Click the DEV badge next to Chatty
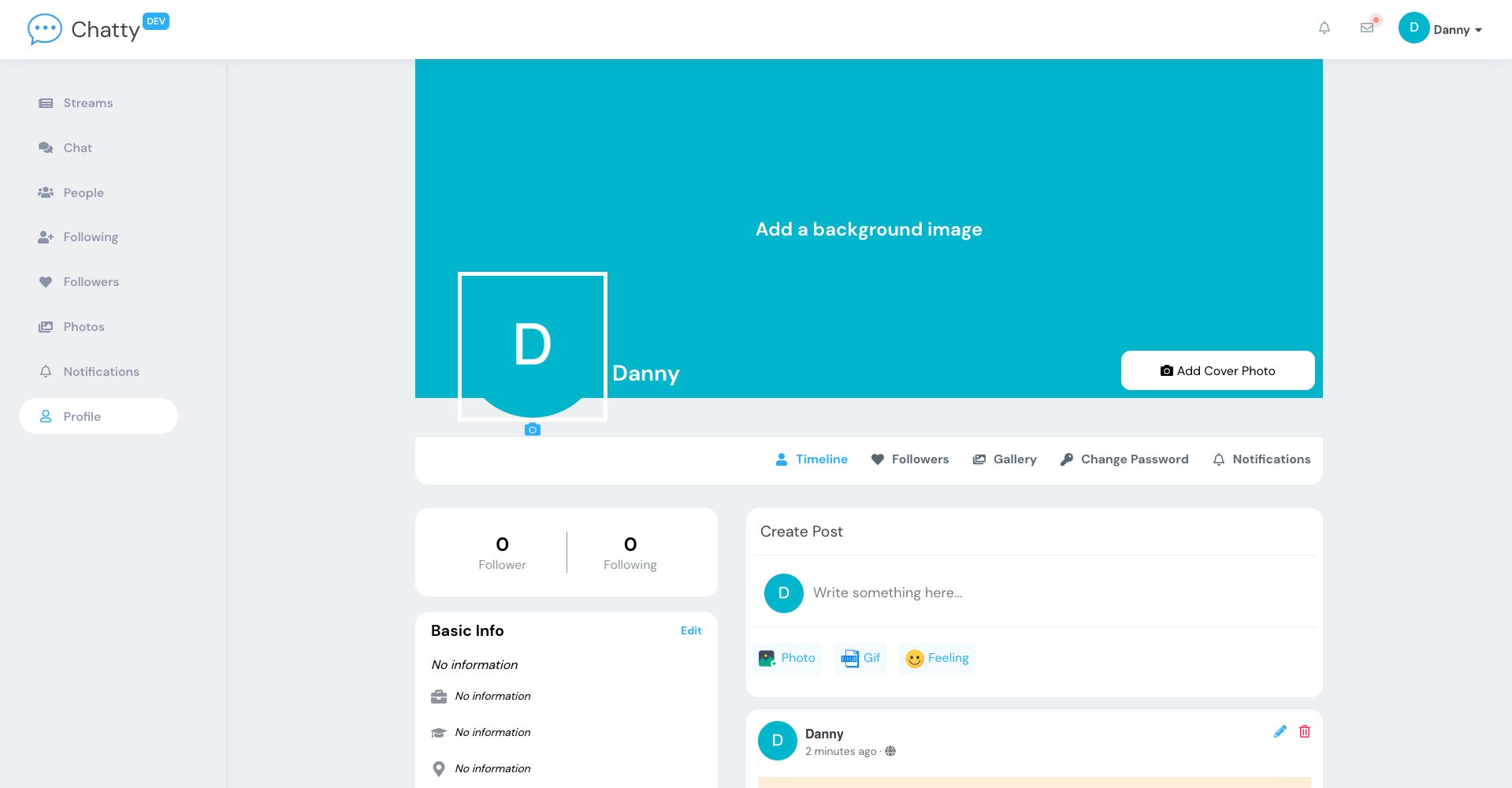 [x=156, y=21]
